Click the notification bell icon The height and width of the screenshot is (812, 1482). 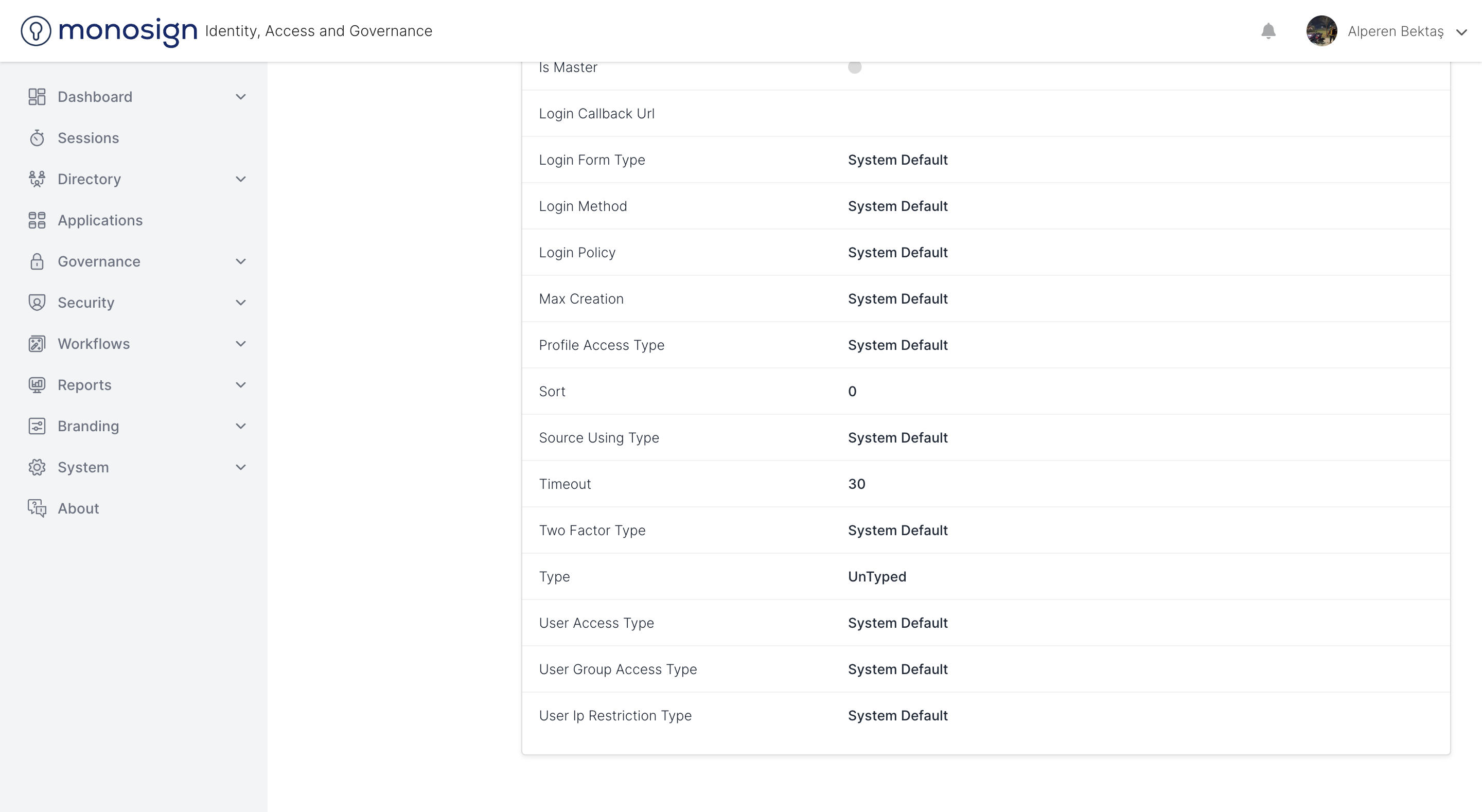click(x=1268, y=31)
